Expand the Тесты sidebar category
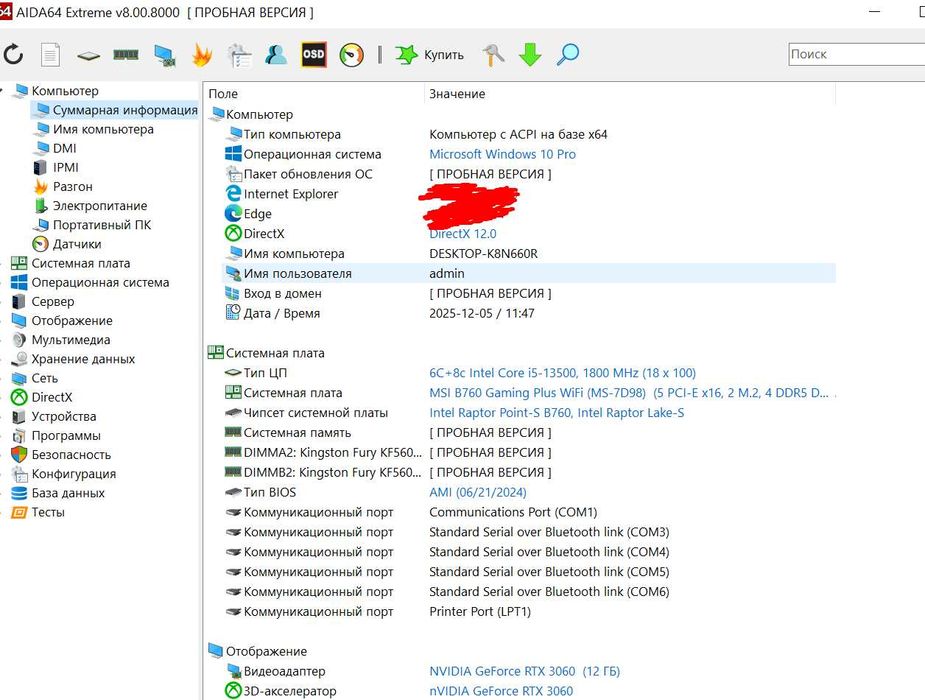925x700 pixels. (x=48, y=512)
